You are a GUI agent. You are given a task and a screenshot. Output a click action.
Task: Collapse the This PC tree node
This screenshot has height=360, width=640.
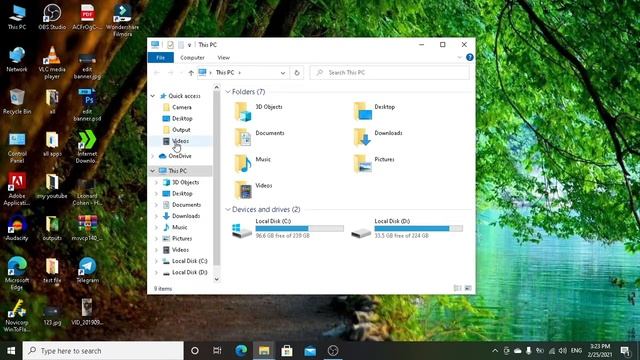pyautogui.click(x=153, y=171)
